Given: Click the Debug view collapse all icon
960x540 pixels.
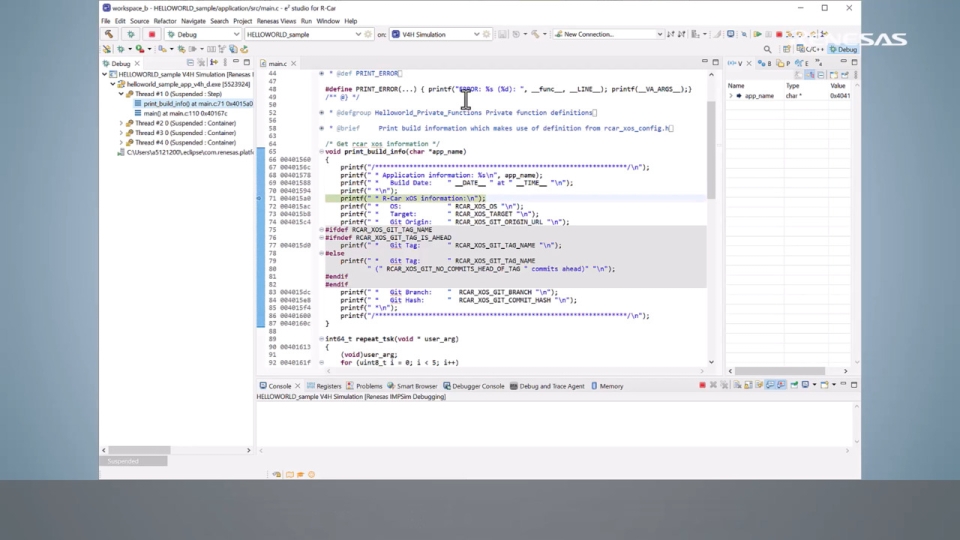Looking at the screenshot, I should click(190, 62).
